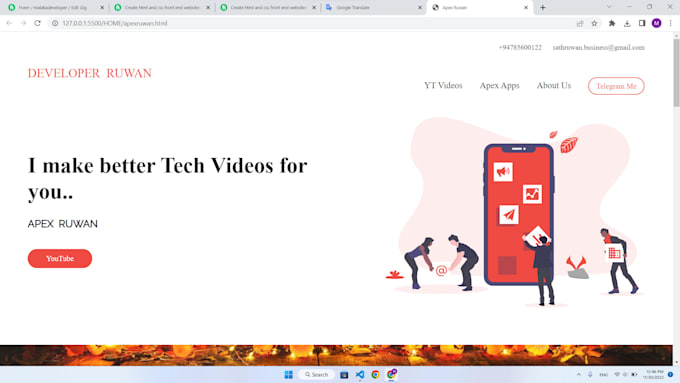Click the Telegram Me button
The height and width of the screenshot is (383, 680).
[616, 86]
